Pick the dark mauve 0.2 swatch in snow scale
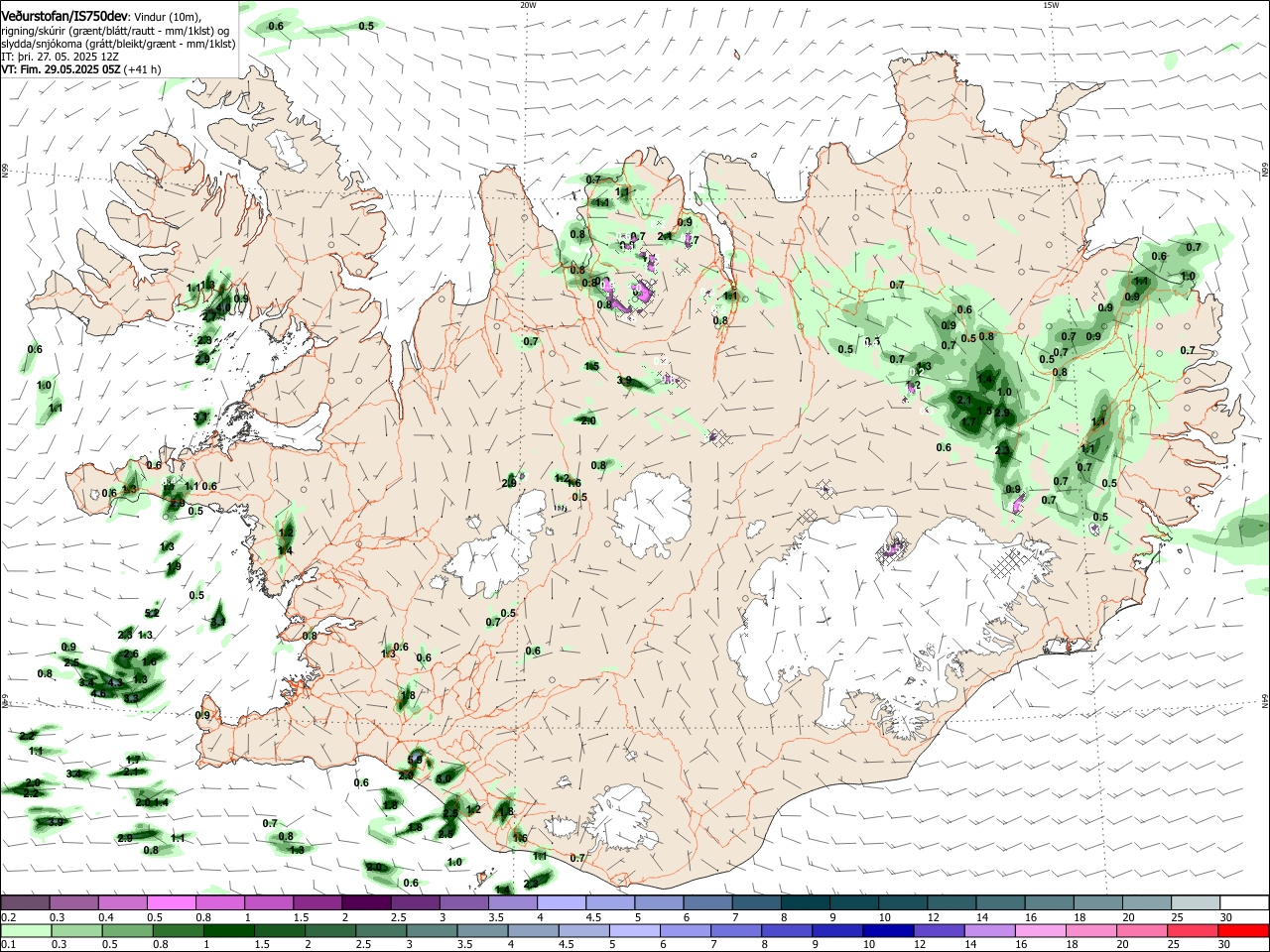The image size is (1270, 952). tap(26, 902)
